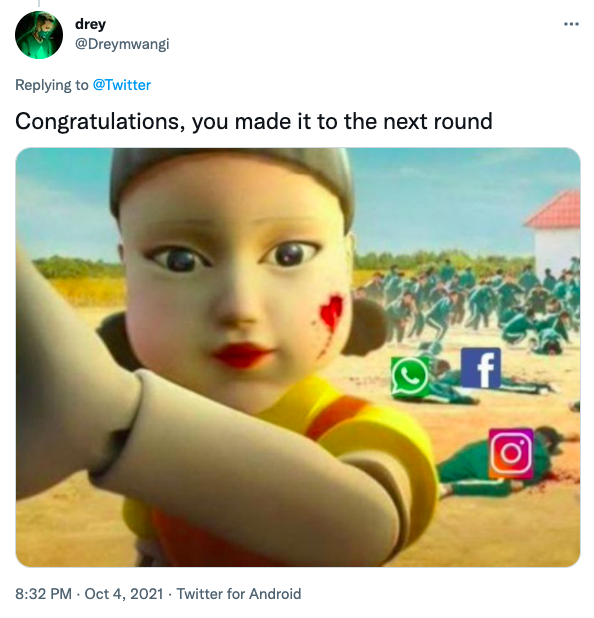Click drey's green profile avatar
The image size is (594, 618).
39,35
